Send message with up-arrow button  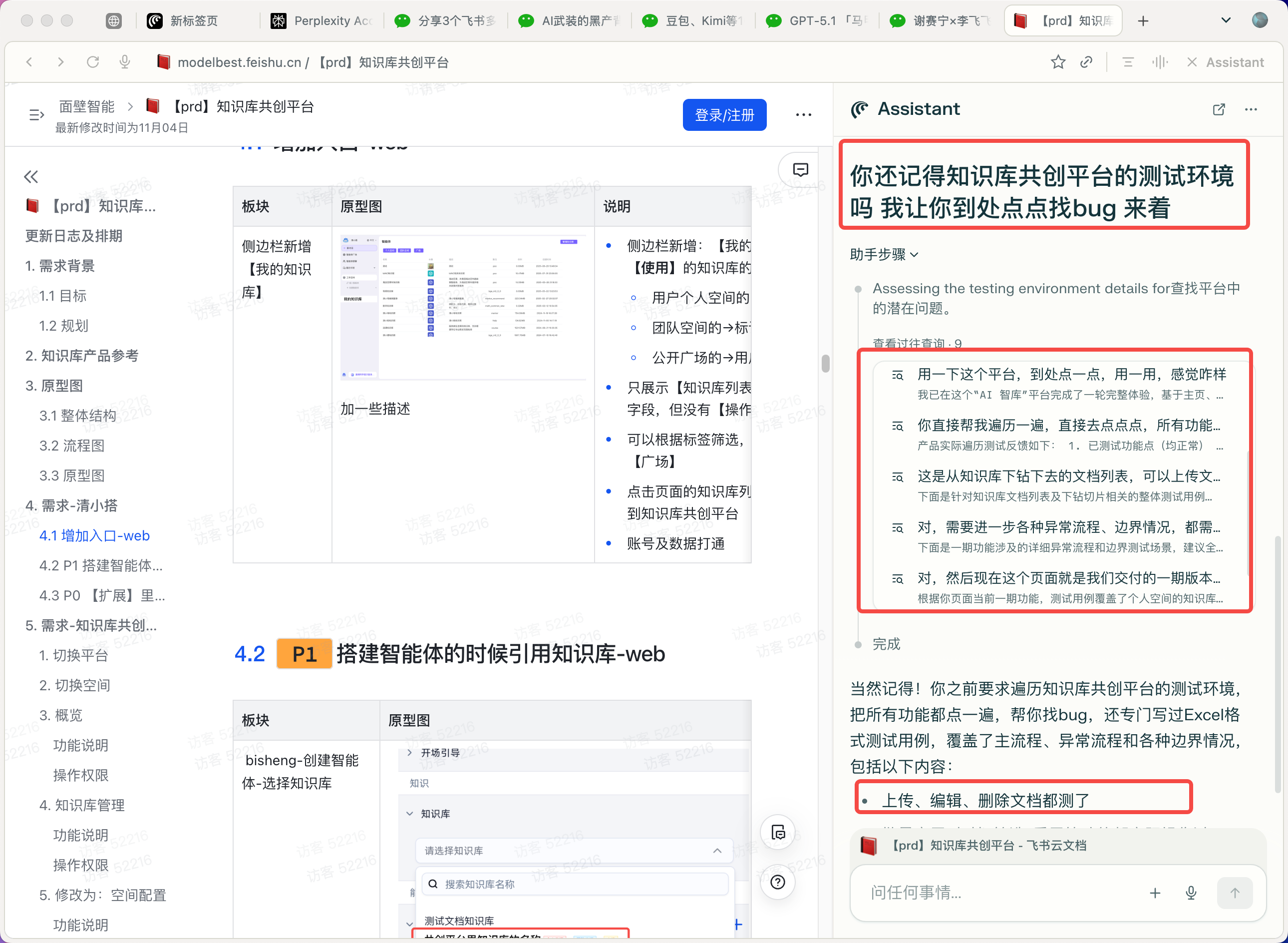[x=1235, y=893]
